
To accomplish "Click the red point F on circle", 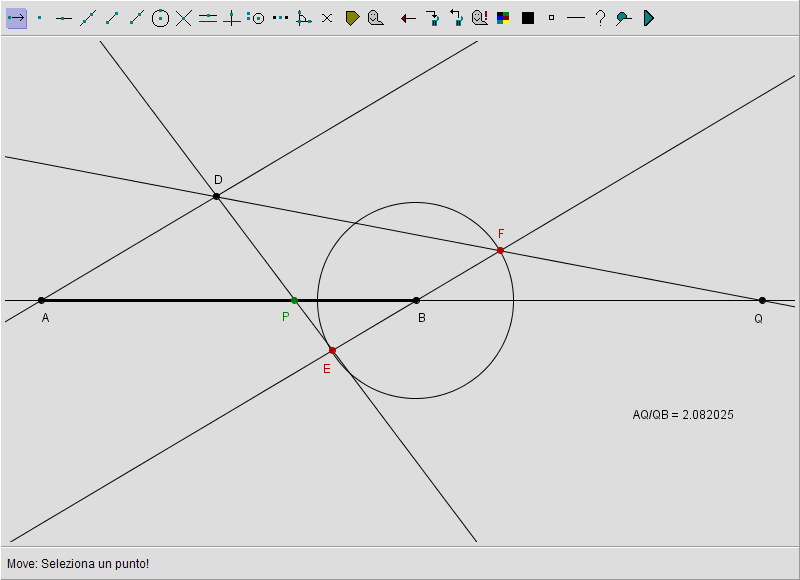I will tap(501, 250).
